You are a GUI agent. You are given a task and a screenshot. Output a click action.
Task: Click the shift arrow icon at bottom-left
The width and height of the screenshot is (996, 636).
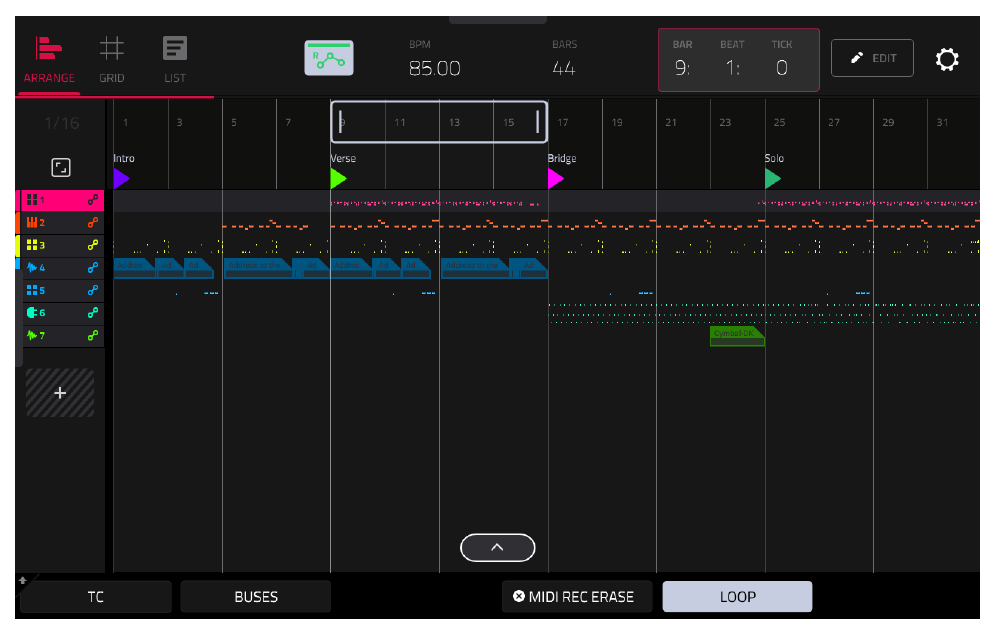(x=23, y=580)
